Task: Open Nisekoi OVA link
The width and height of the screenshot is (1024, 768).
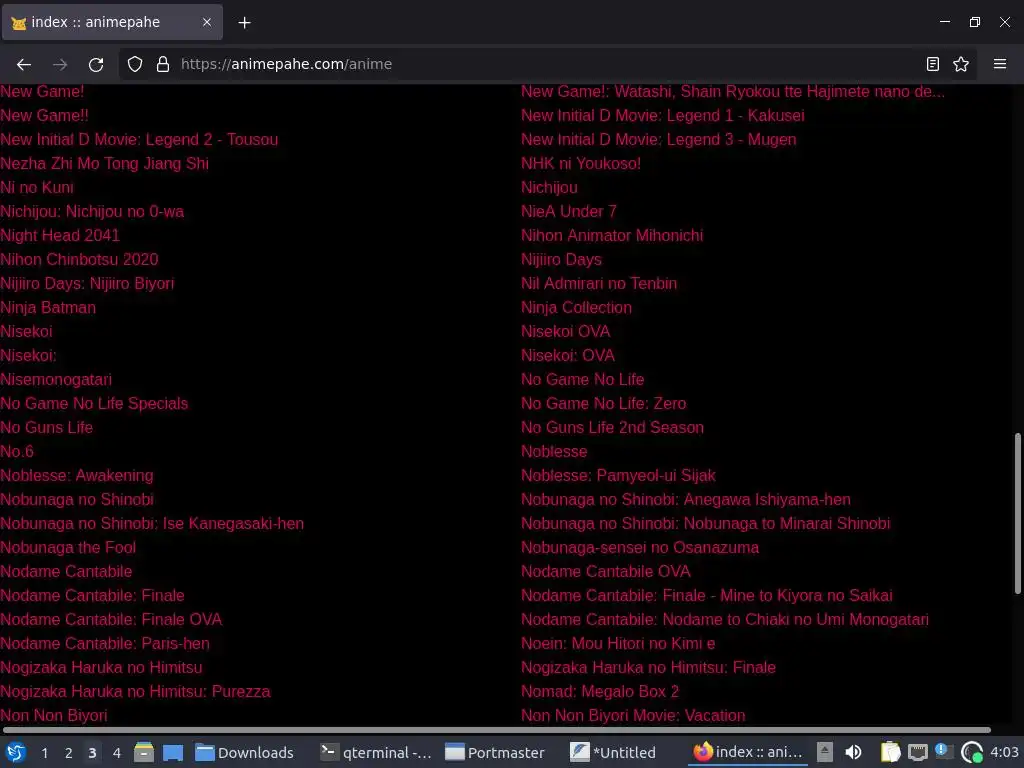Action: [566, 332]
